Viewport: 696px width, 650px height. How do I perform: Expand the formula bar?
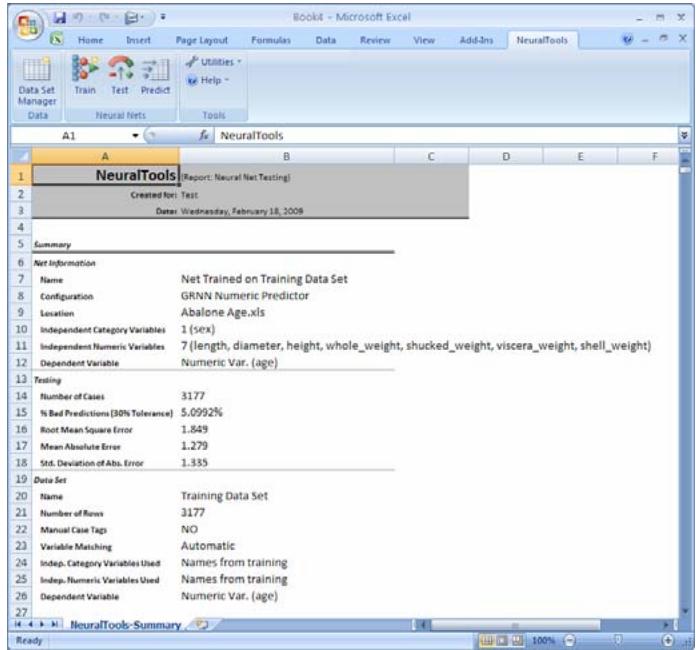684,135
